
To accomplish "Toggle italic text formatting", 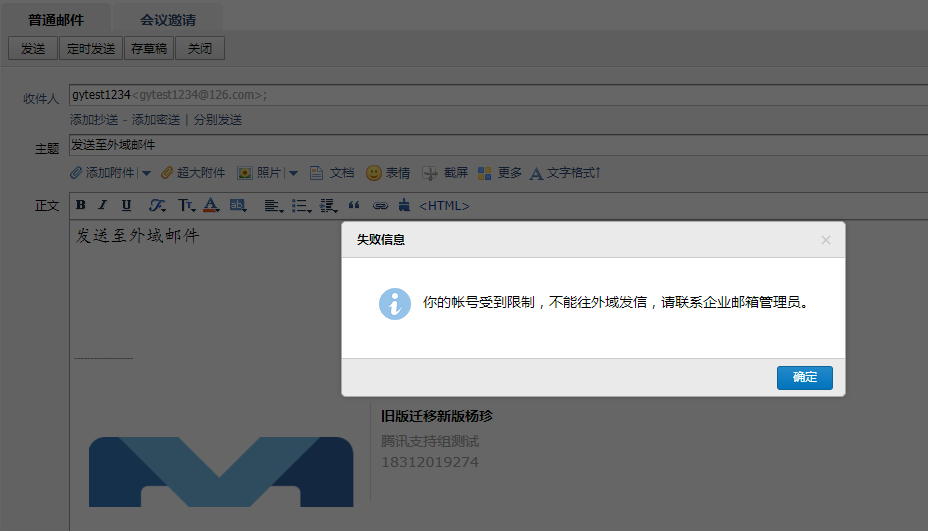I will click(102, 206).
